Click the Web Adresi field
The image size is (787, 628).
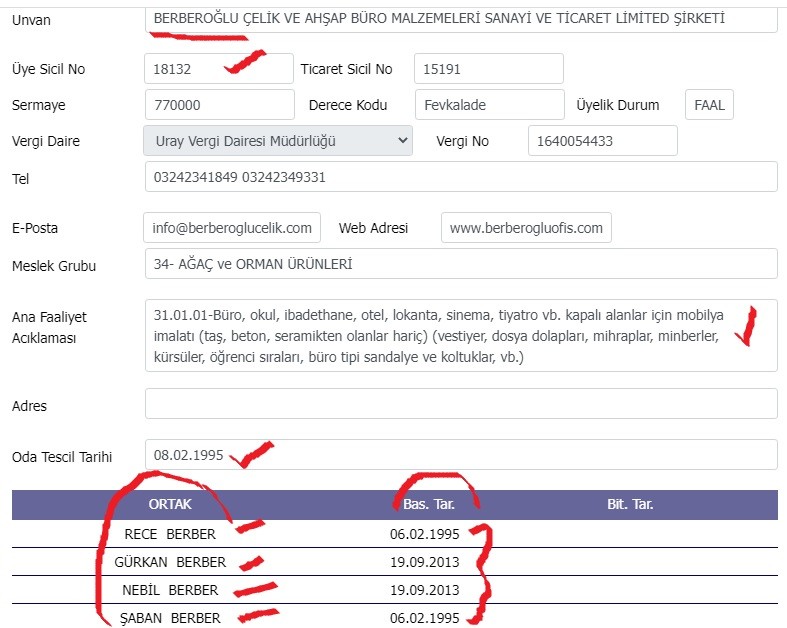[x=527, y=228]
